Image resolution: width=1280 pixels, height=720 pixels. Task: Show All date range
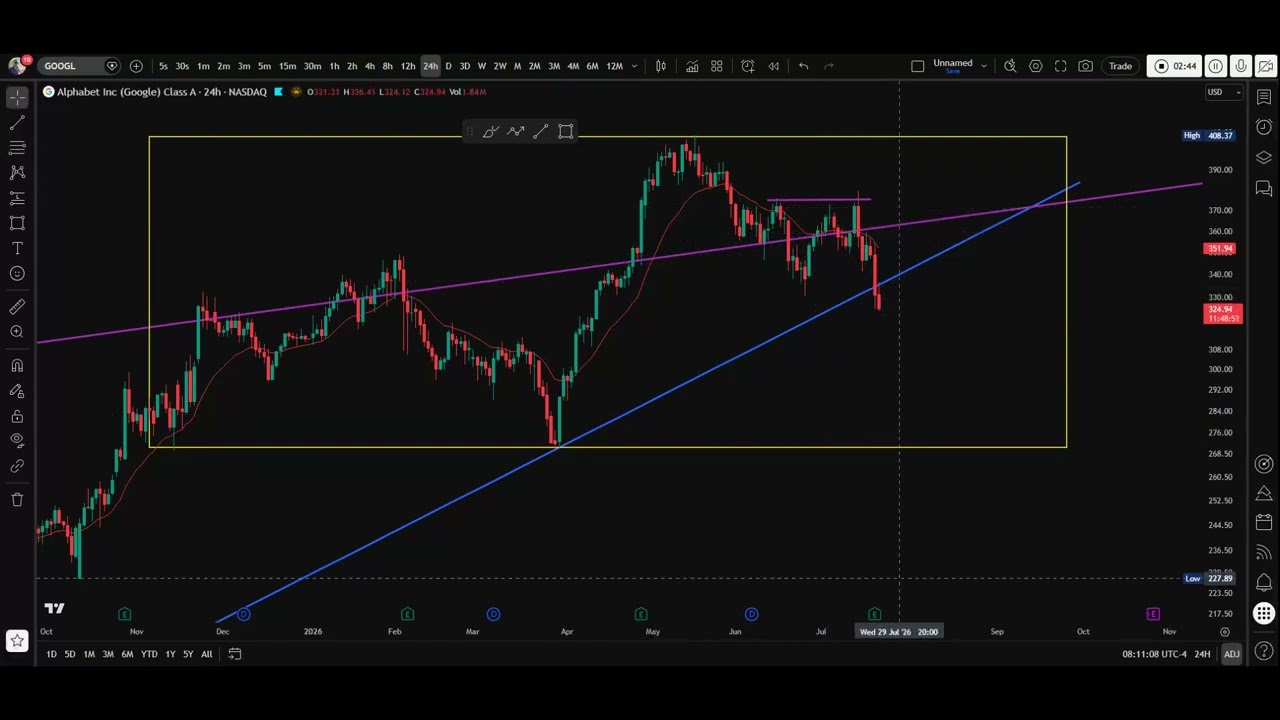[206, 654]
